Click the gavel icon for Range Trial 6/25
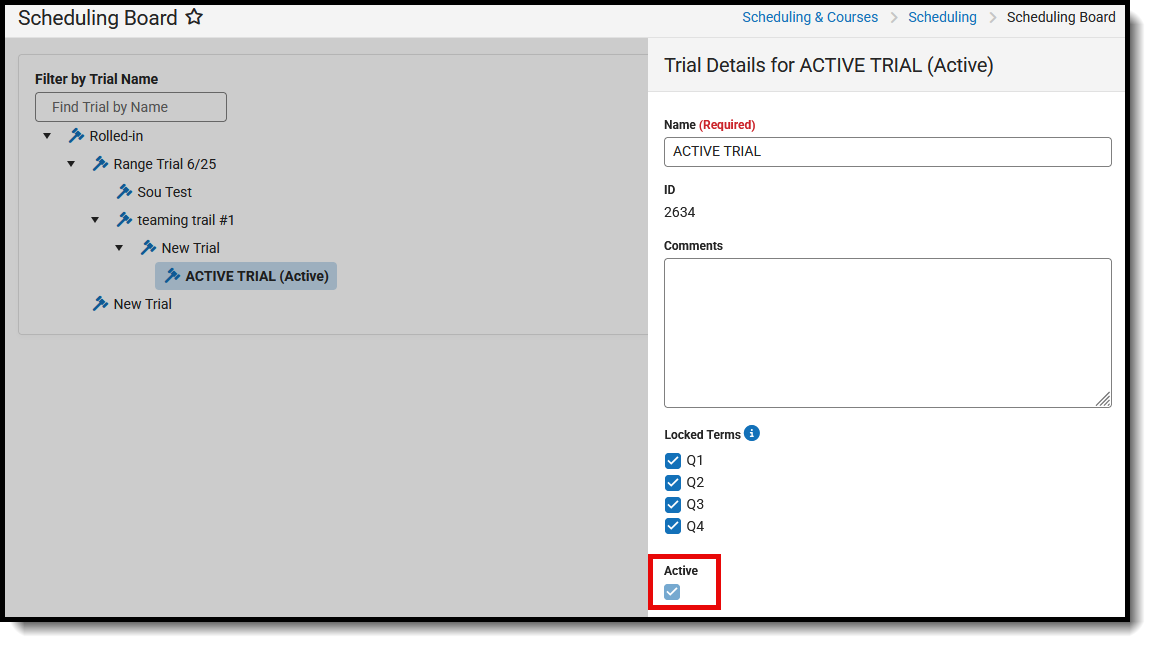The image size is (1155, 647). pyautogui.click(x=99, y=163)
